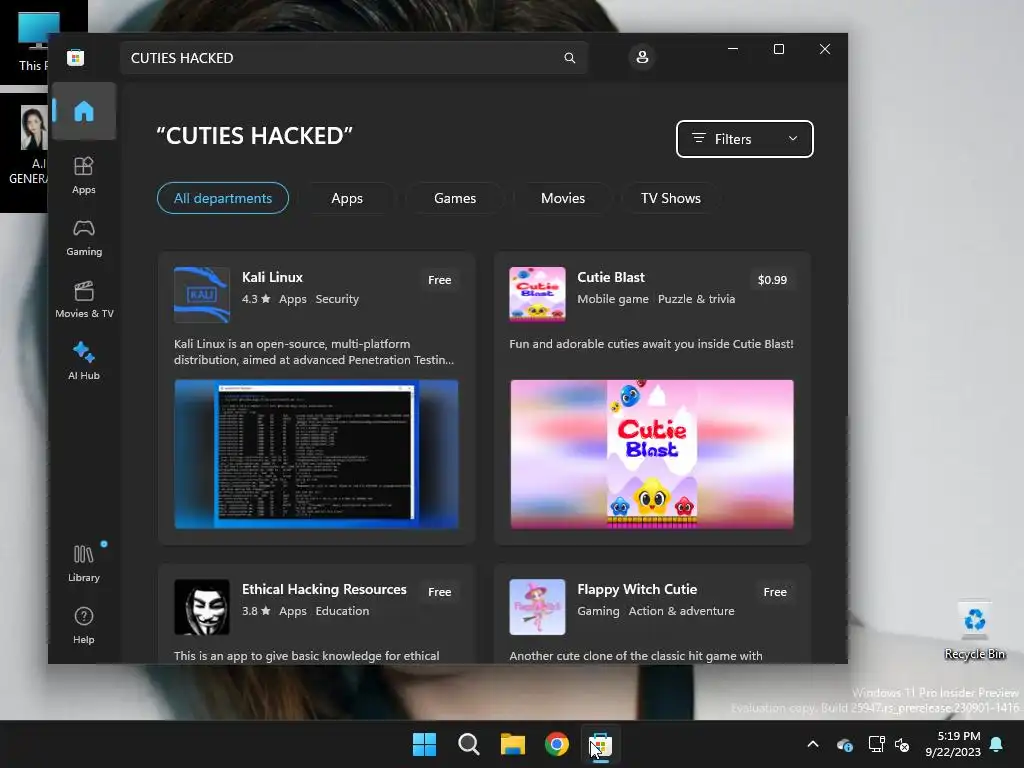This screenshot has height=768, width=1024.
Task: Click the Kali Linux description text
Action: tap(313, 352)
